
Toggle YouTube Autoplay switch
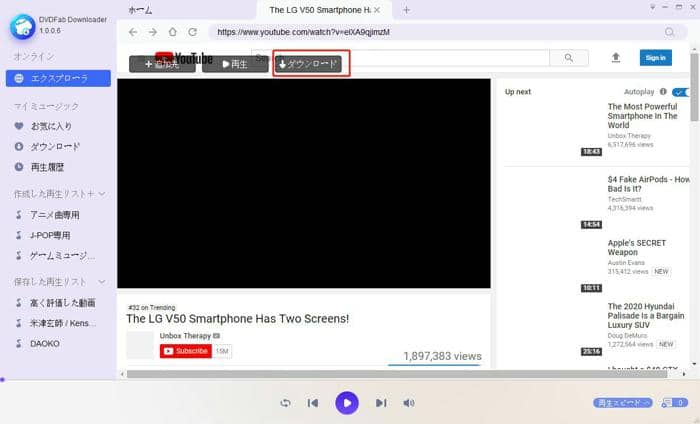pos(681,92)
